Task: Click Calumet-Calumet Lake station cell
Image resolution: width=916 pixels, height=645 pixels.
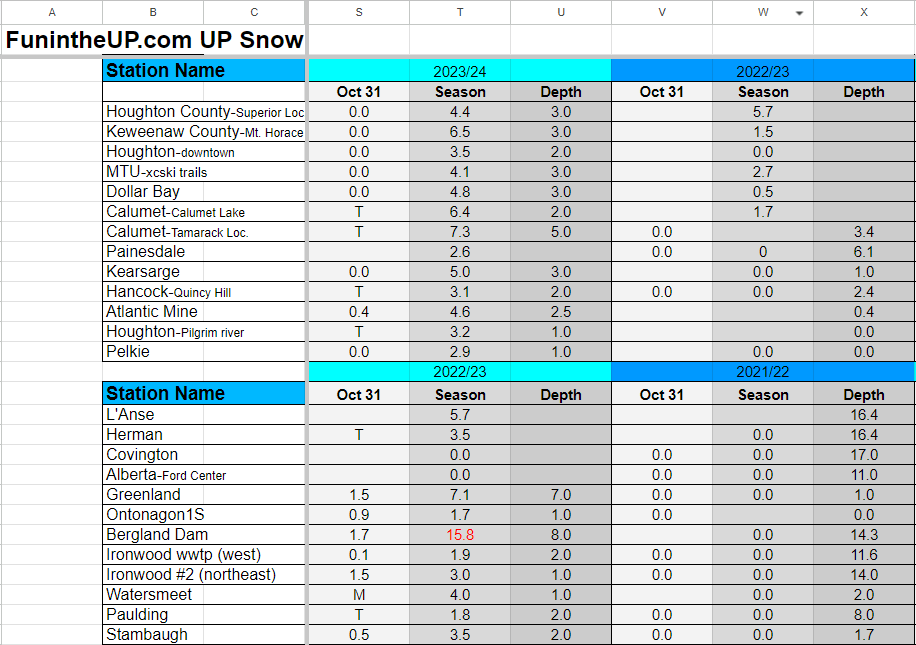Action: pyautogui.click(x=204, y=211)
